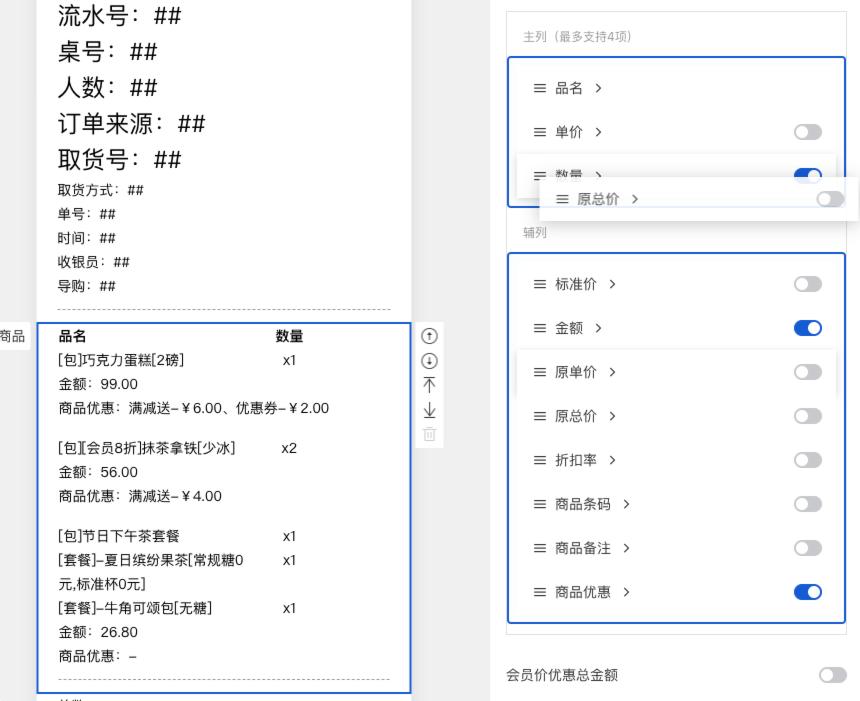Select the 原总价 row in 辅列 list
860x701 pixels.
tap(575, 416)
